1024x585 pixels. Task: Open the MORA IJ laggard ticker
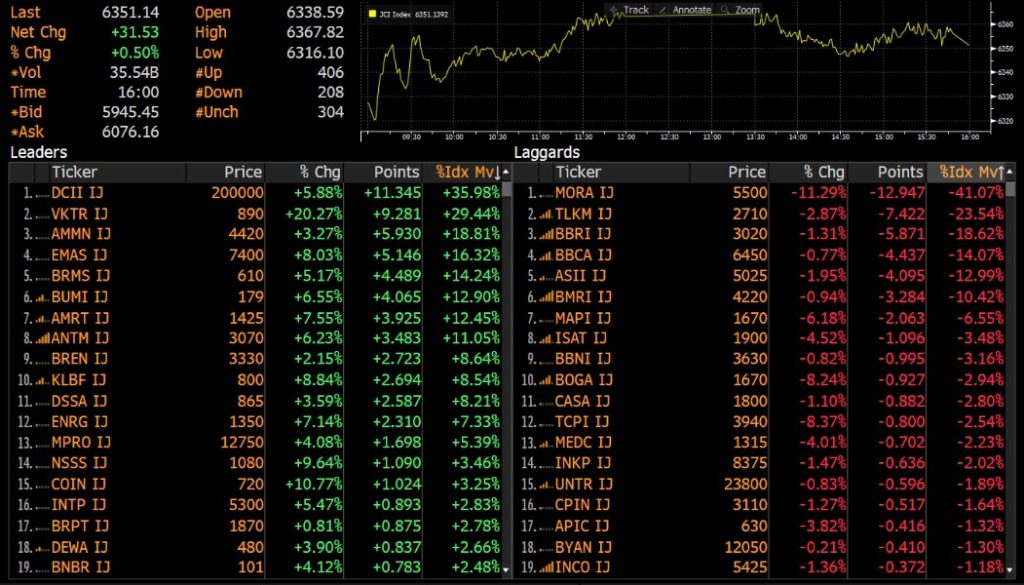(584, 193)
